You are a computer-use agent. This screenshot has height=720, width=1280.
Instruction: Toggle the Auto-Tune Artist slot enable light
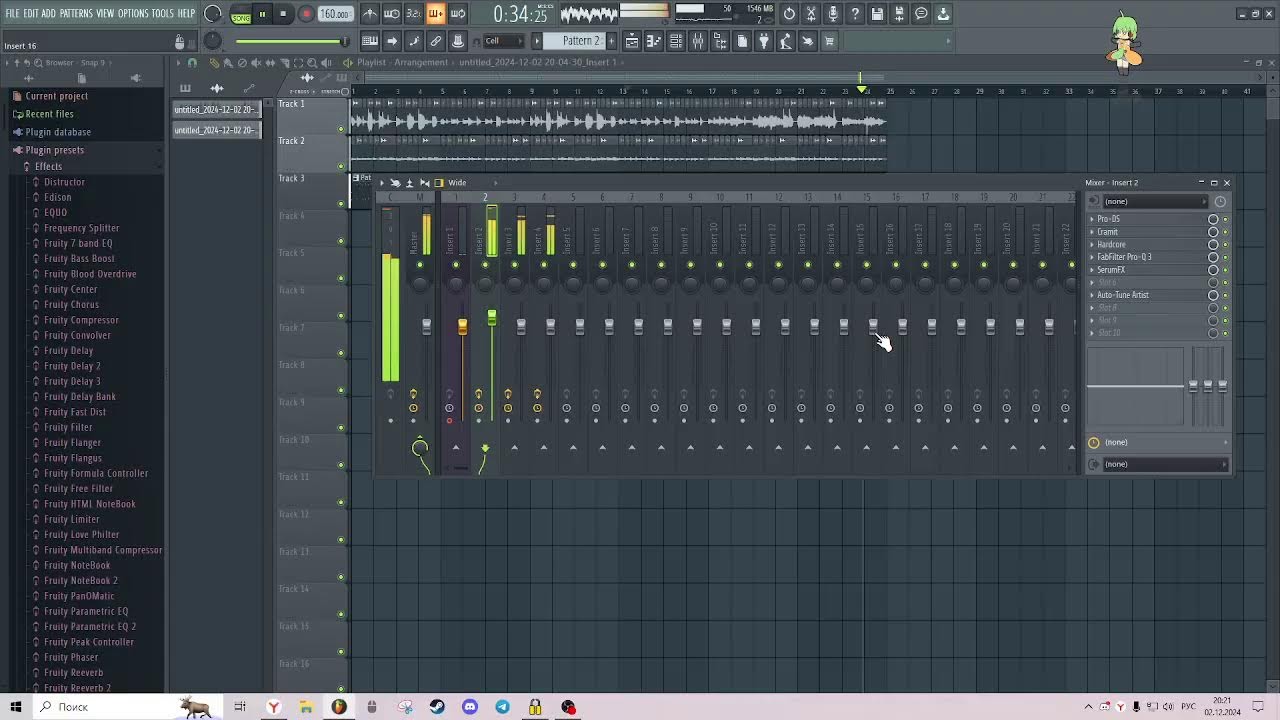click(x=1225, y=295)
